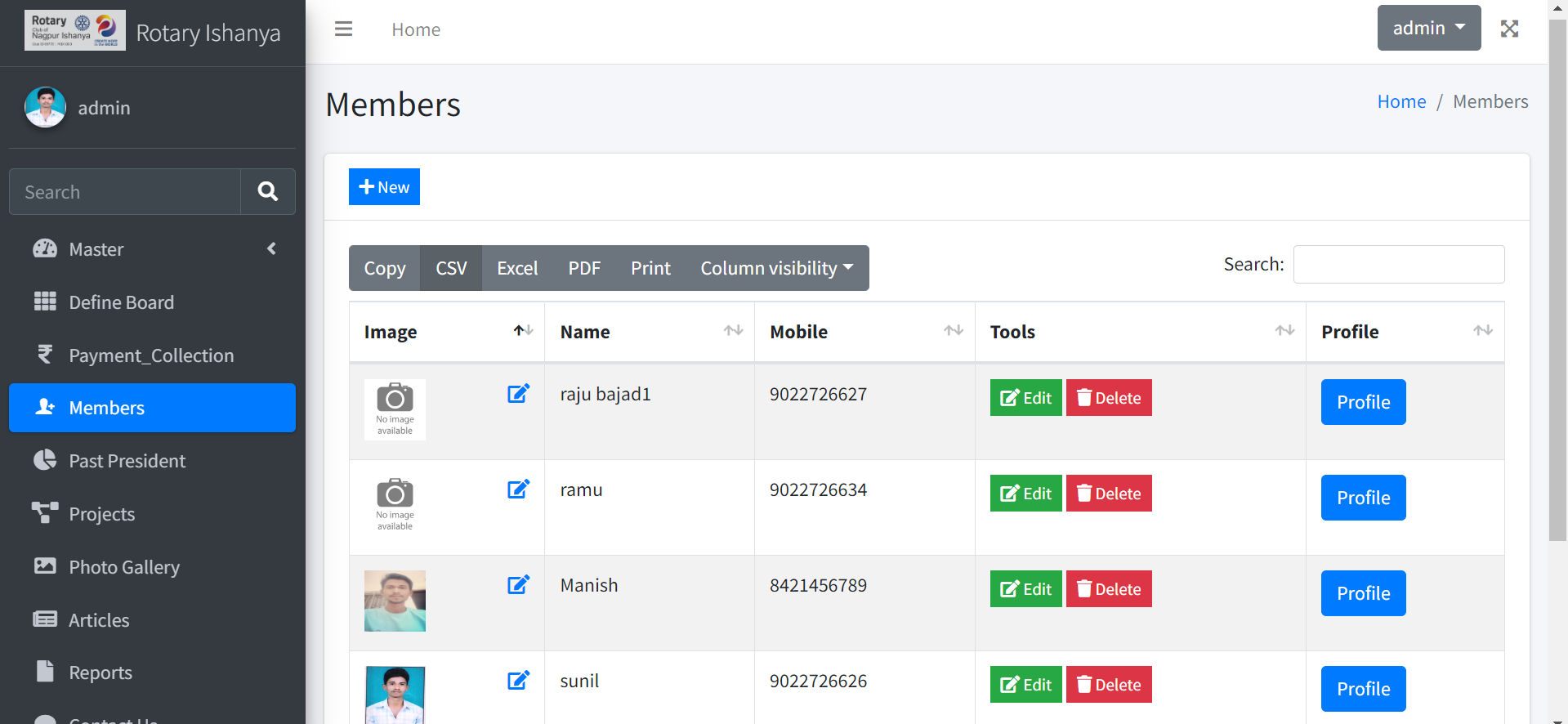Click image edit icon for ramu
Screen dimensions: 1568x724
pos(518,489)
